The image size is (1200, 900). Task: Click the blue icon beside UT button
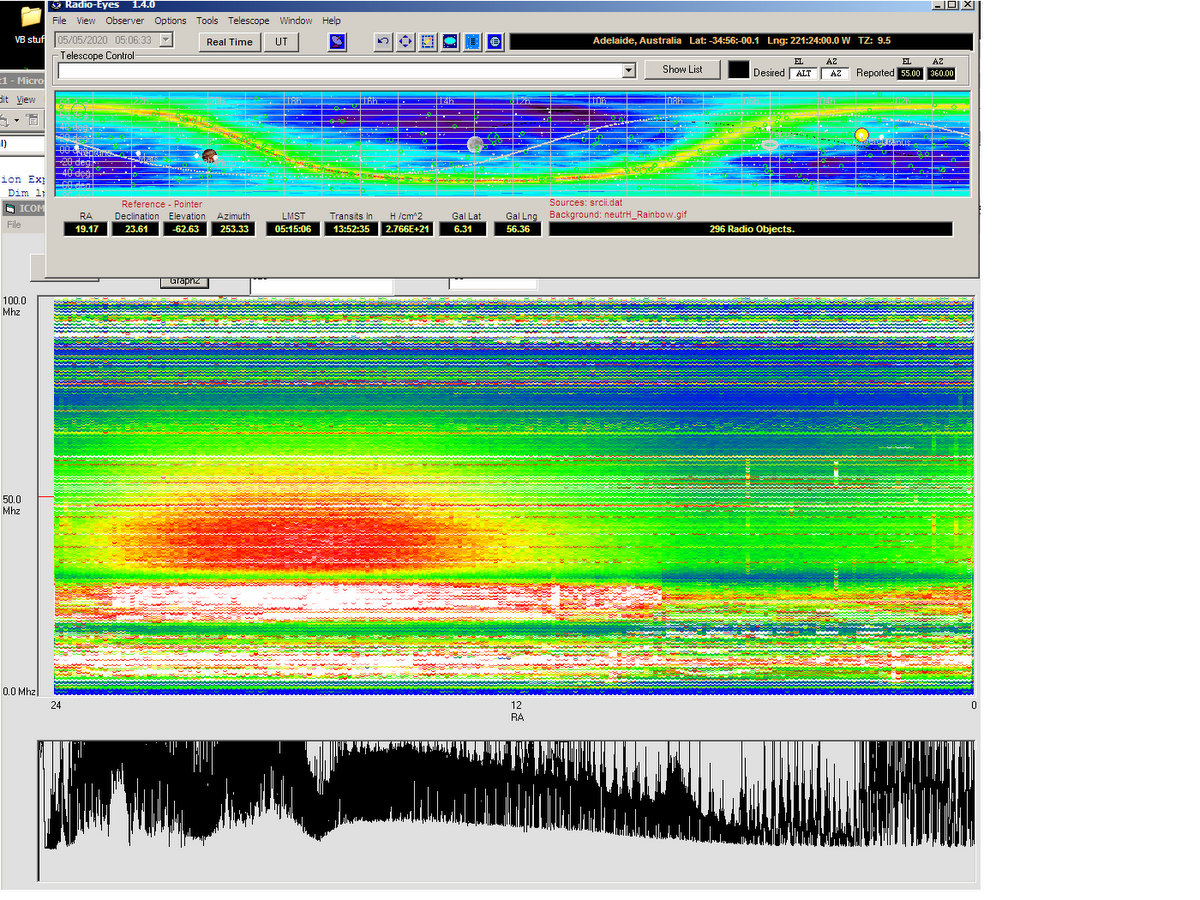(x=338, y=42)
